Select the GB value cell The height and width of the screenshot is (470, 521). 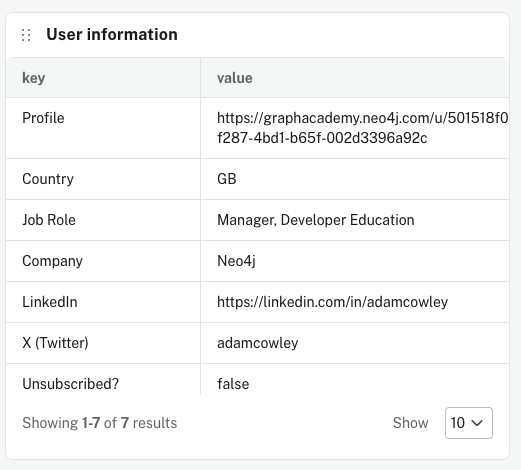[355, 179]
